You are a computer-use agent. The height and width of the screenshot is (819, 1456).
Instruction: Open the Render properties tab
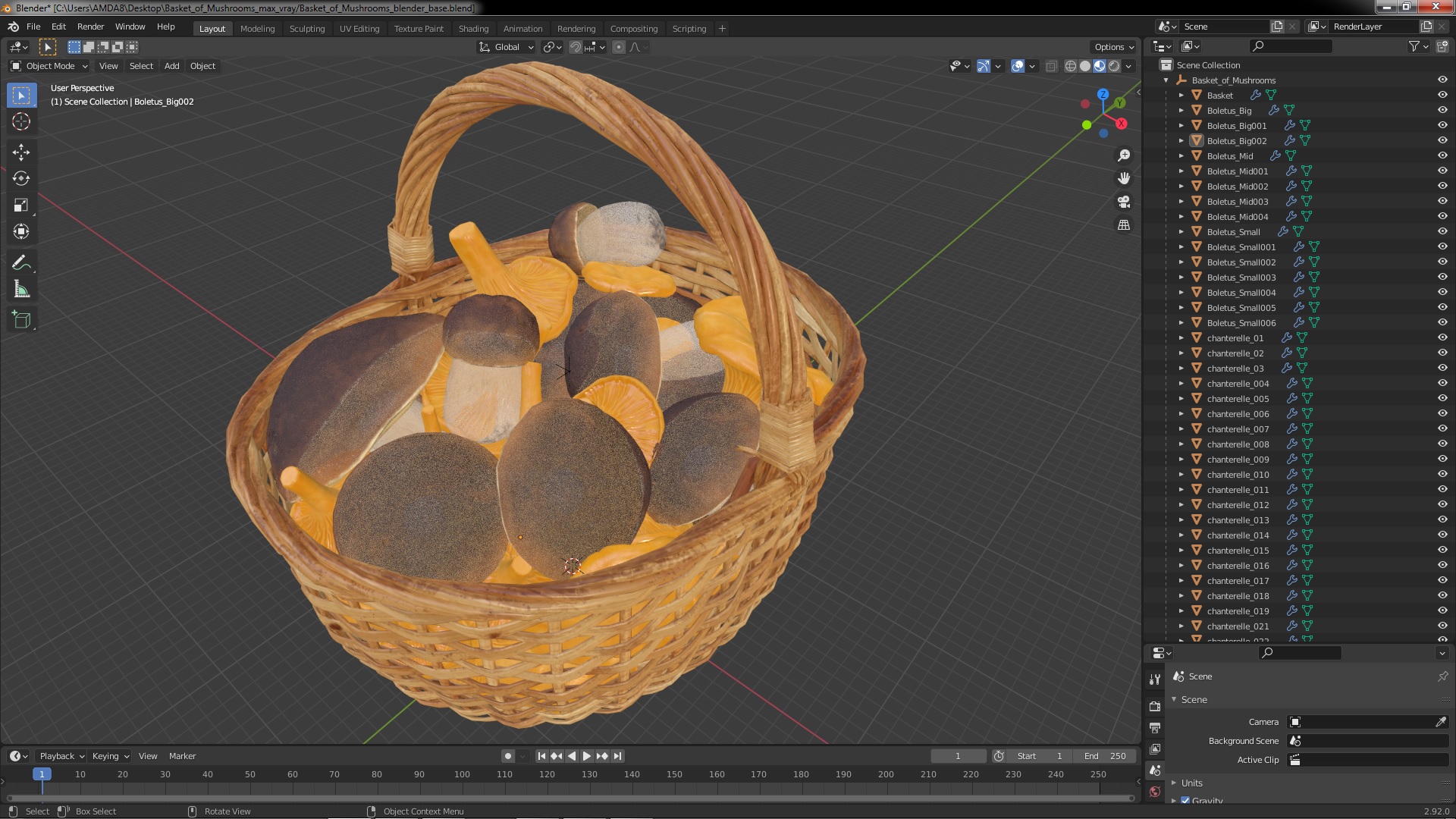1155,706
